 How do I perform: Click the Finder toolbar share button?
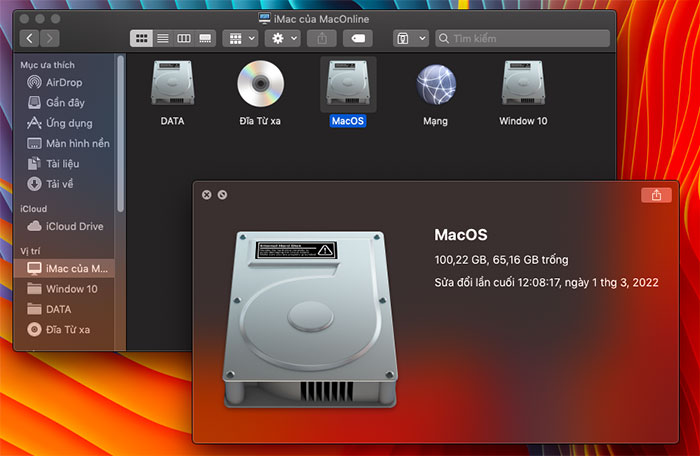(322, 38)
